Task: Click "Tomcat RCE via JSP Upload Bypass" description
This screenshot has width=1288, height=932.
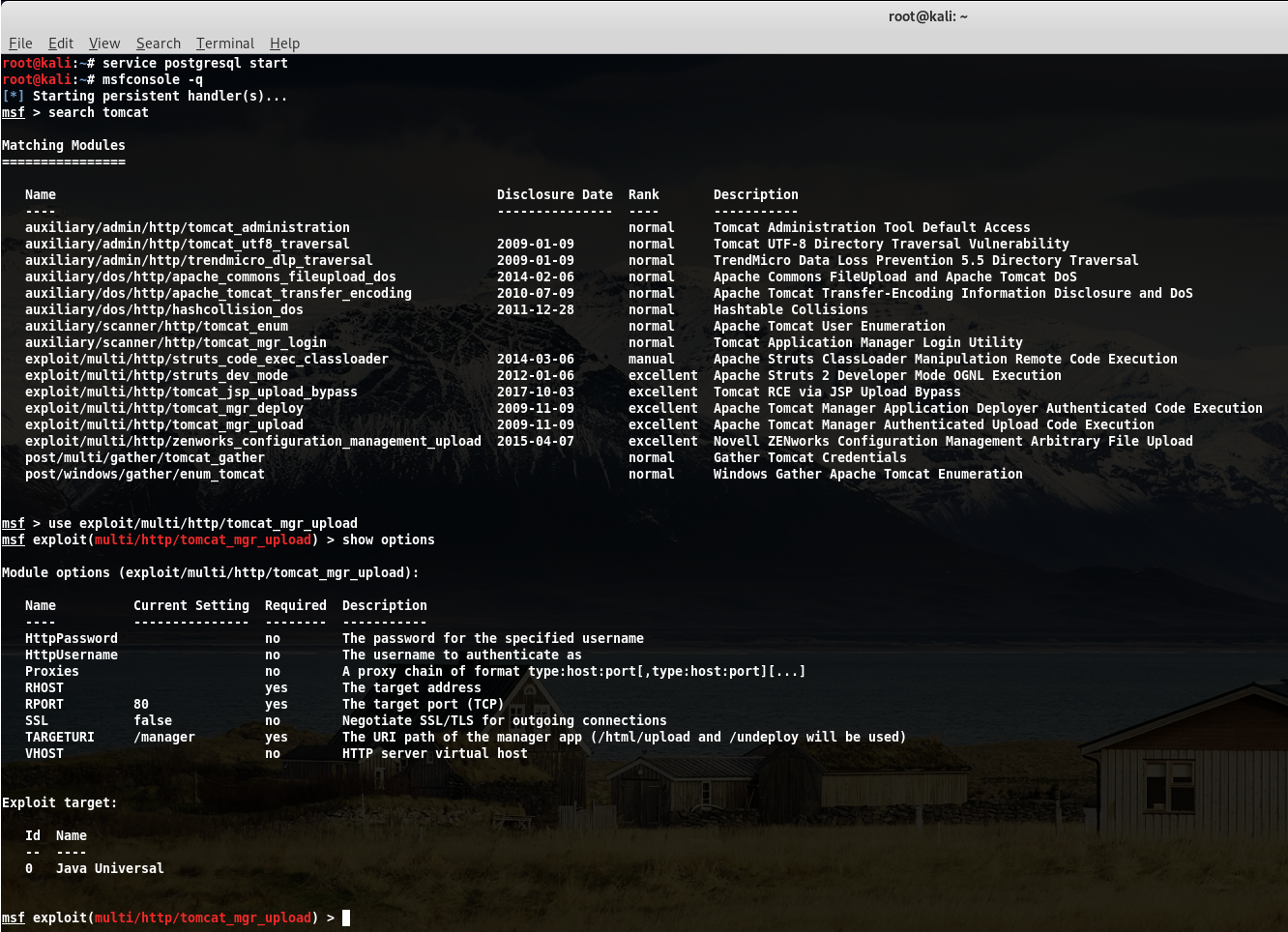Action: pyautogui.click(x=837, y=392)
